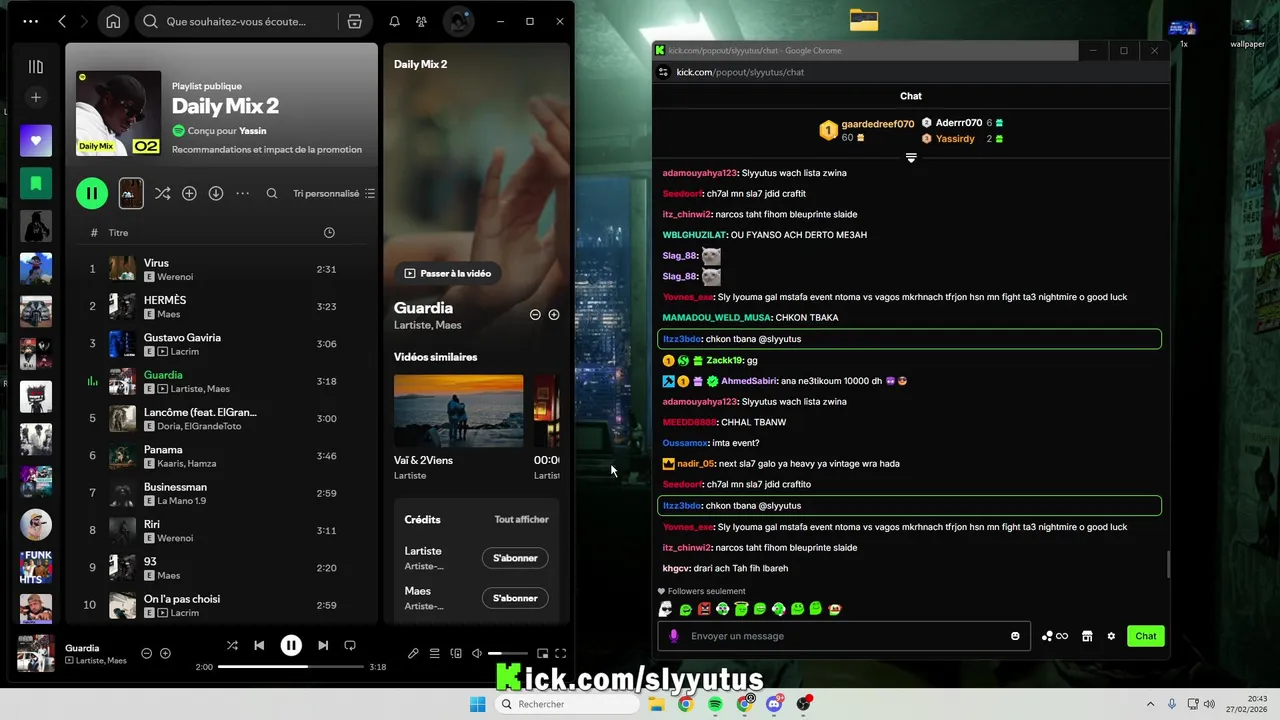Screen dimensions: 1280x720
Task: Open the emoji picker in Kick chat
Action: (1015, 636)
